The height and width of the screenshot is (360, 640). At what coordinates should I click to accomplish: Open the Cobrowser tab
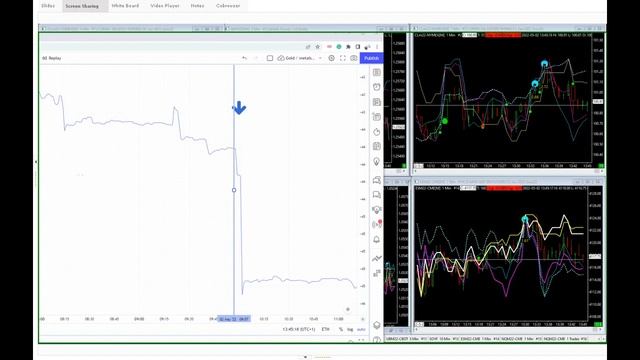pos(228,6)
